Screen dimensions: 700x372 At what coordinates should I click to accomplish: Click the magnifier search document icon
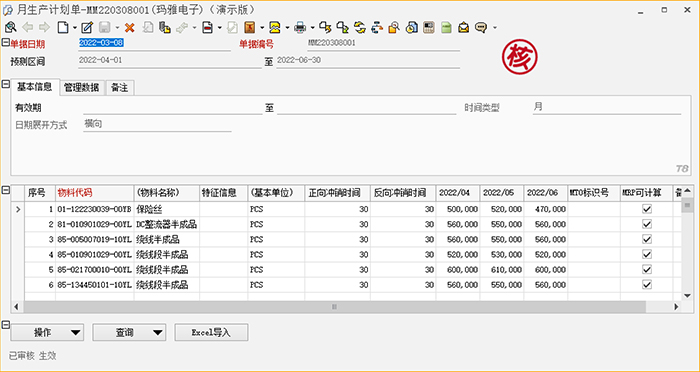tap(10, 28)
